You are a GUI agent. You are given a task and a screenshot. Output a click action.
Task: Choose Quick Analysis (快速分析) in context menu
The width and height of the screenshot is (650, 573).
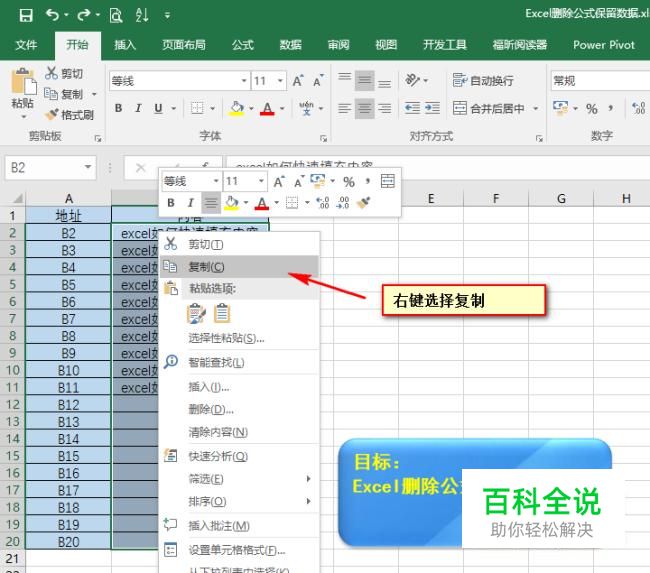(x=239, y=456)
